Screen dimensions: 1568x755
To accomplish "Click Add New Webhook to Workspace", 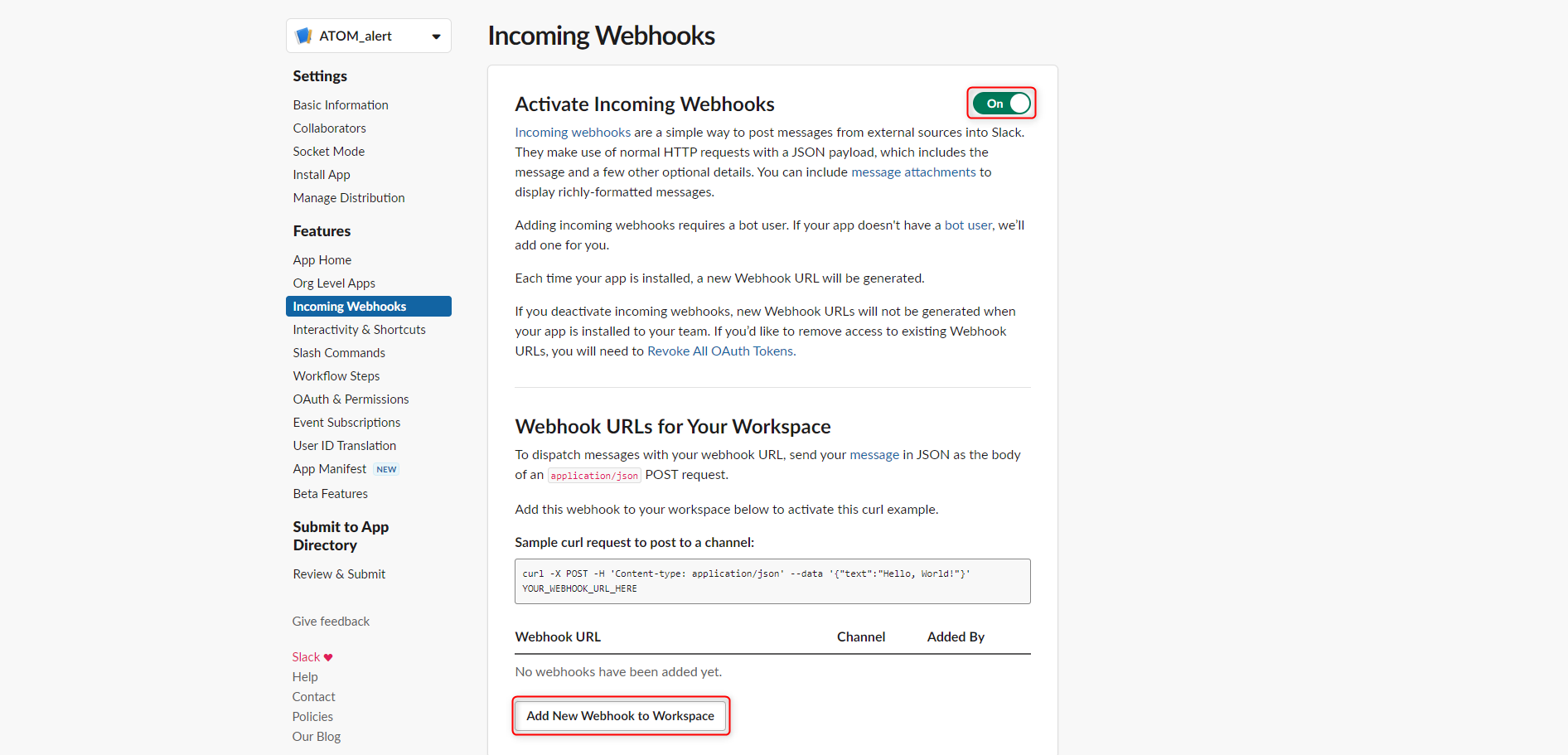I will point(620,716).
